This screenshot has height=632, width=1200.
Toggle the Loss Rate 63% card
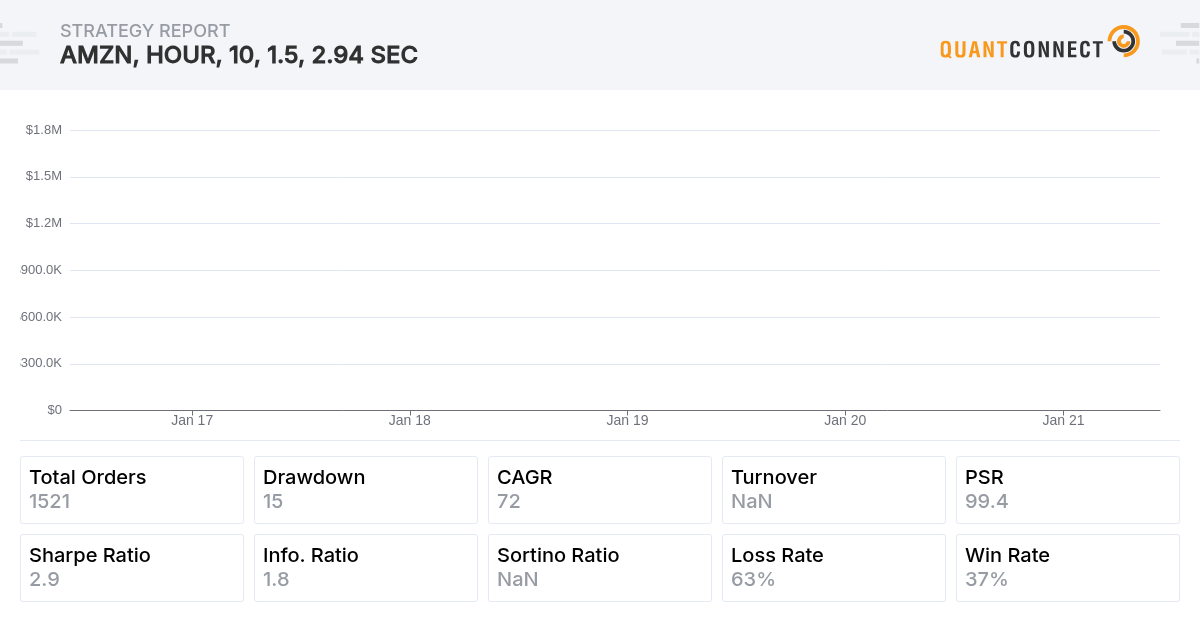[833, 567]
